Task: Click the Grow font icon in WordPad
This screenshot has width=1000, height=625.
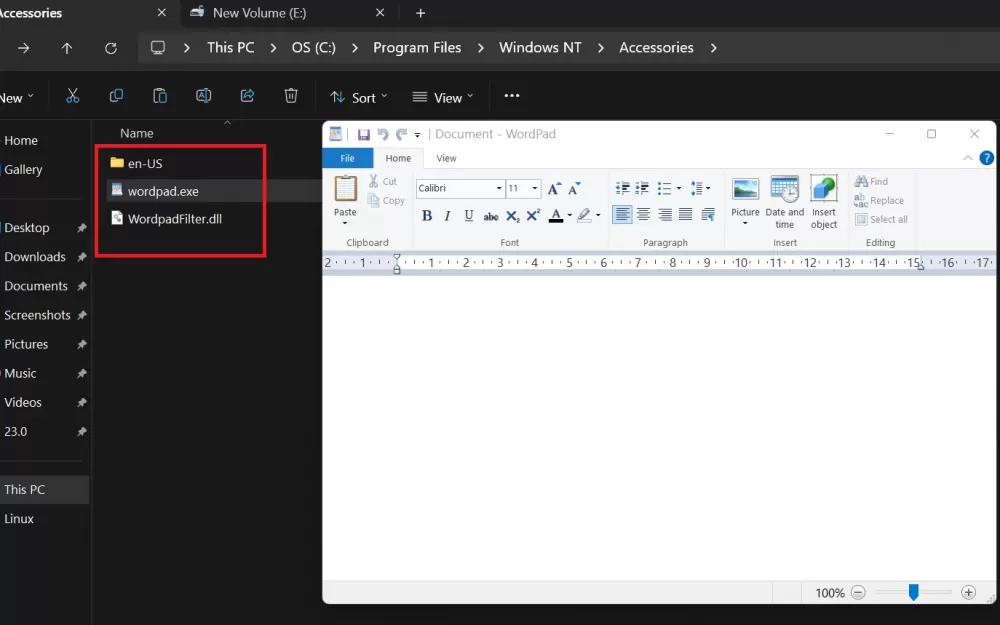Action: tap(554, 188)
